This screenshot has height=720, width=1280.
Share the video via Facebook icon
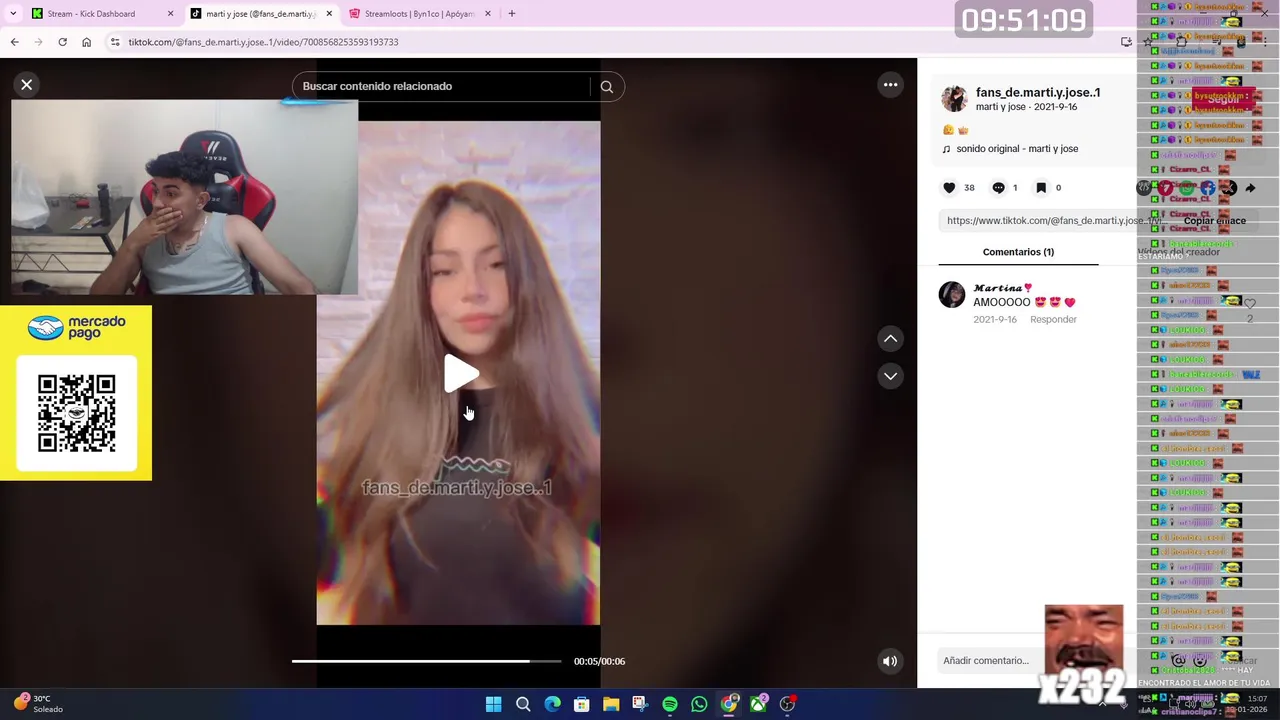[x=1207, y=188]
